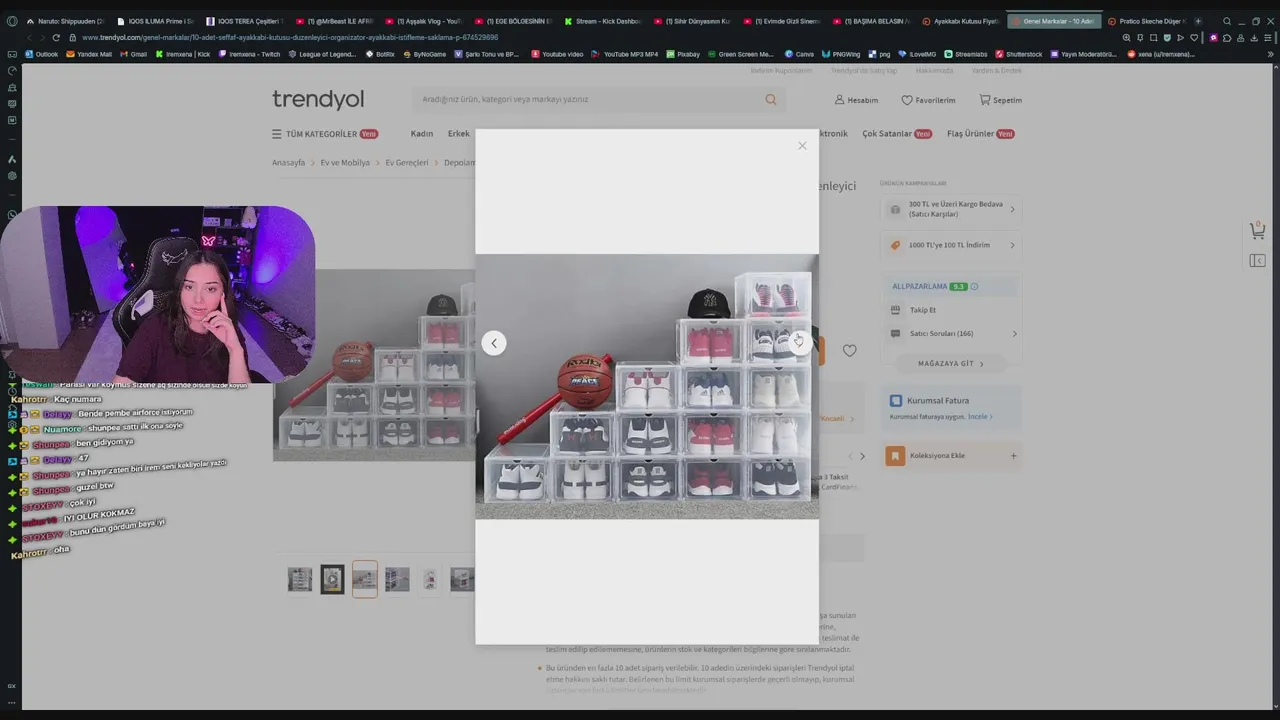Select the Kadın category
This screenshot has width=1280, height=720.
422,134
